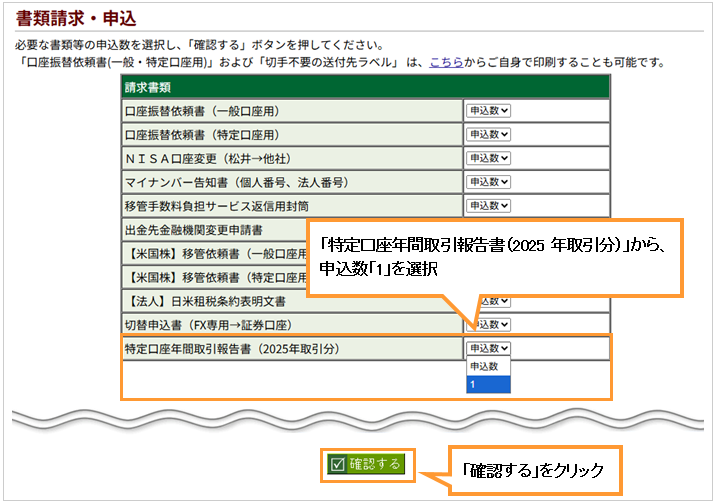Choose "申込数" option in the open dropdown list
Screen dimensions: 717x504
point(488,367)
